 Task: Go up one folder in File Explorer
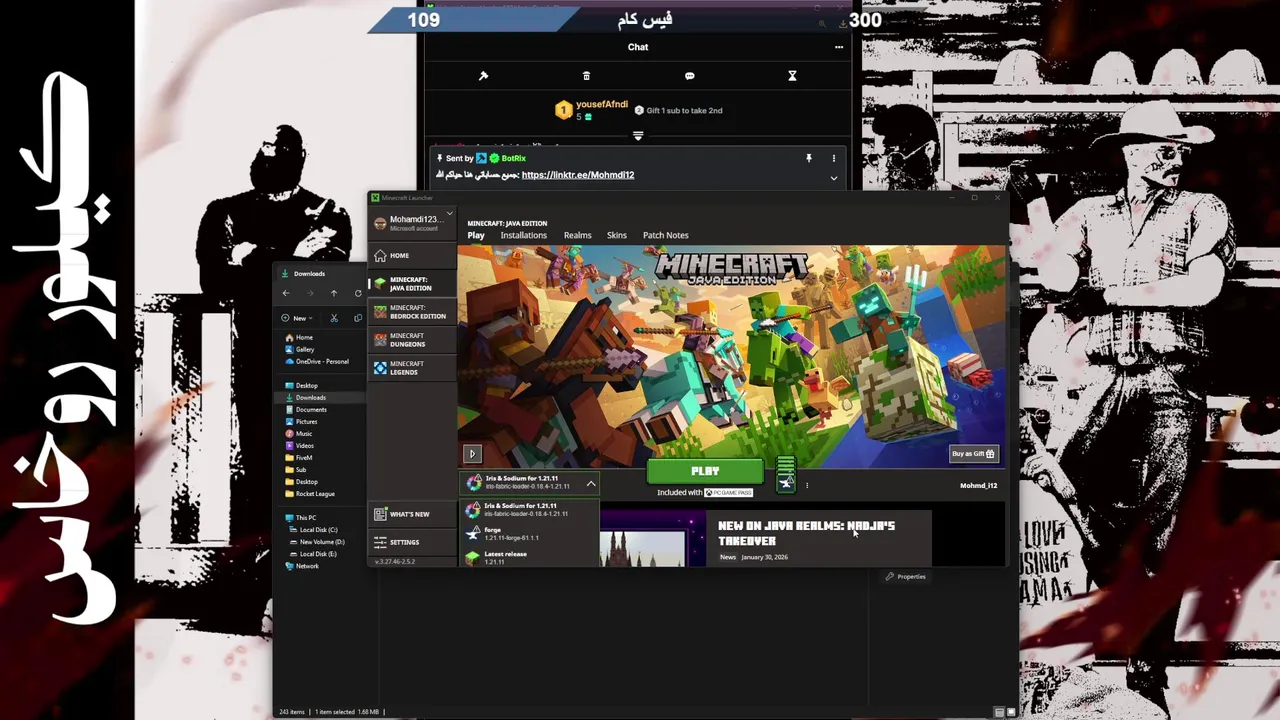pyautogui.click(x=334, y=293)
